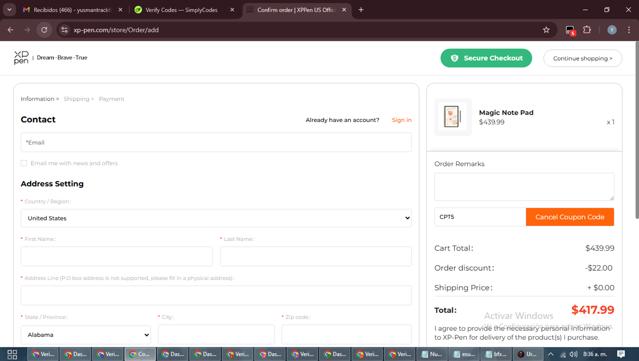Click the address bar URL
Screen dimensions: 639x361
116,30
